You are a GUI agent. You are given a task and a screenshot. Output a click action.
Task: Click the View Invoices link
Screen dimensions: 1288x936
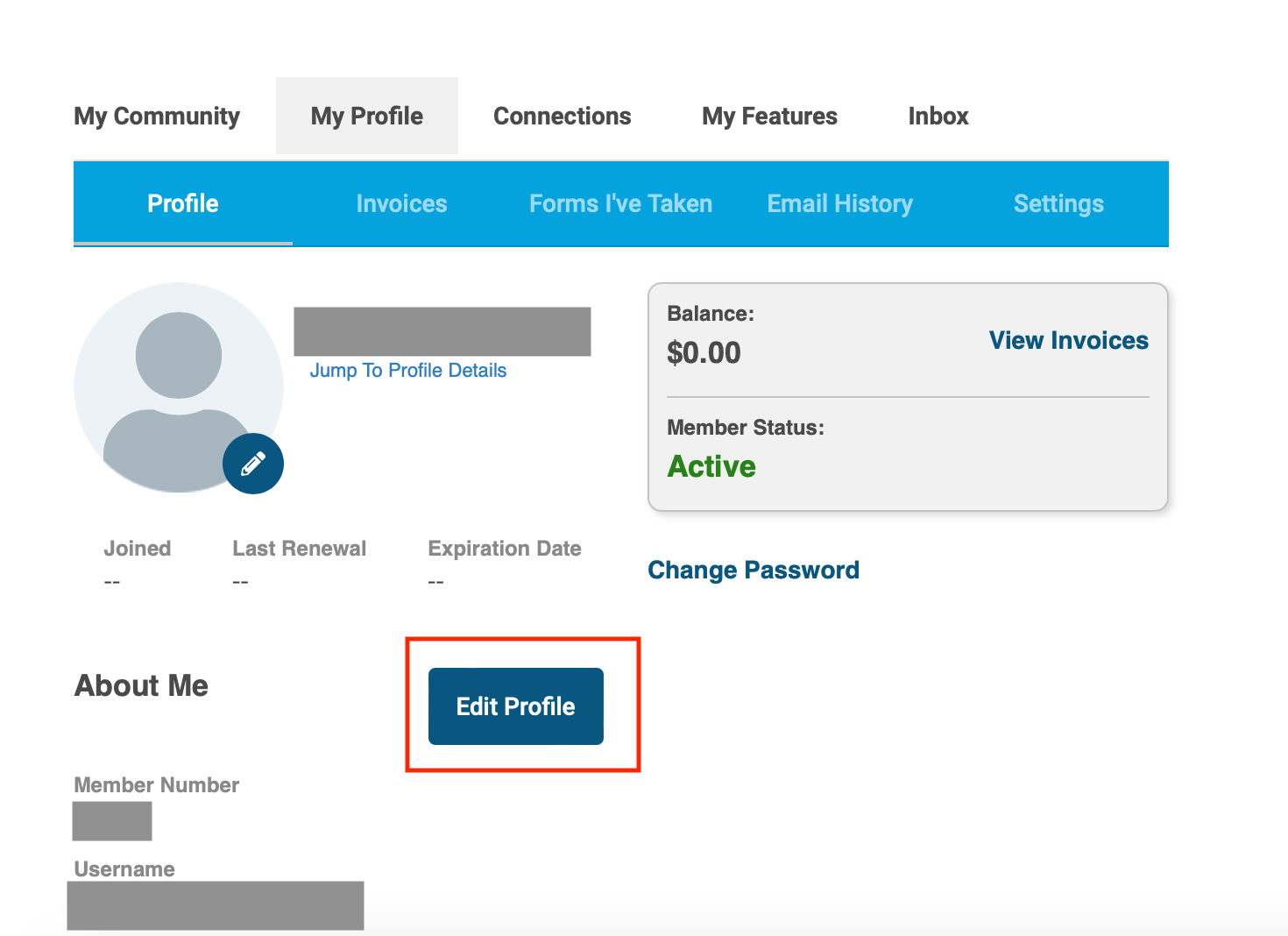[1069, 340]
